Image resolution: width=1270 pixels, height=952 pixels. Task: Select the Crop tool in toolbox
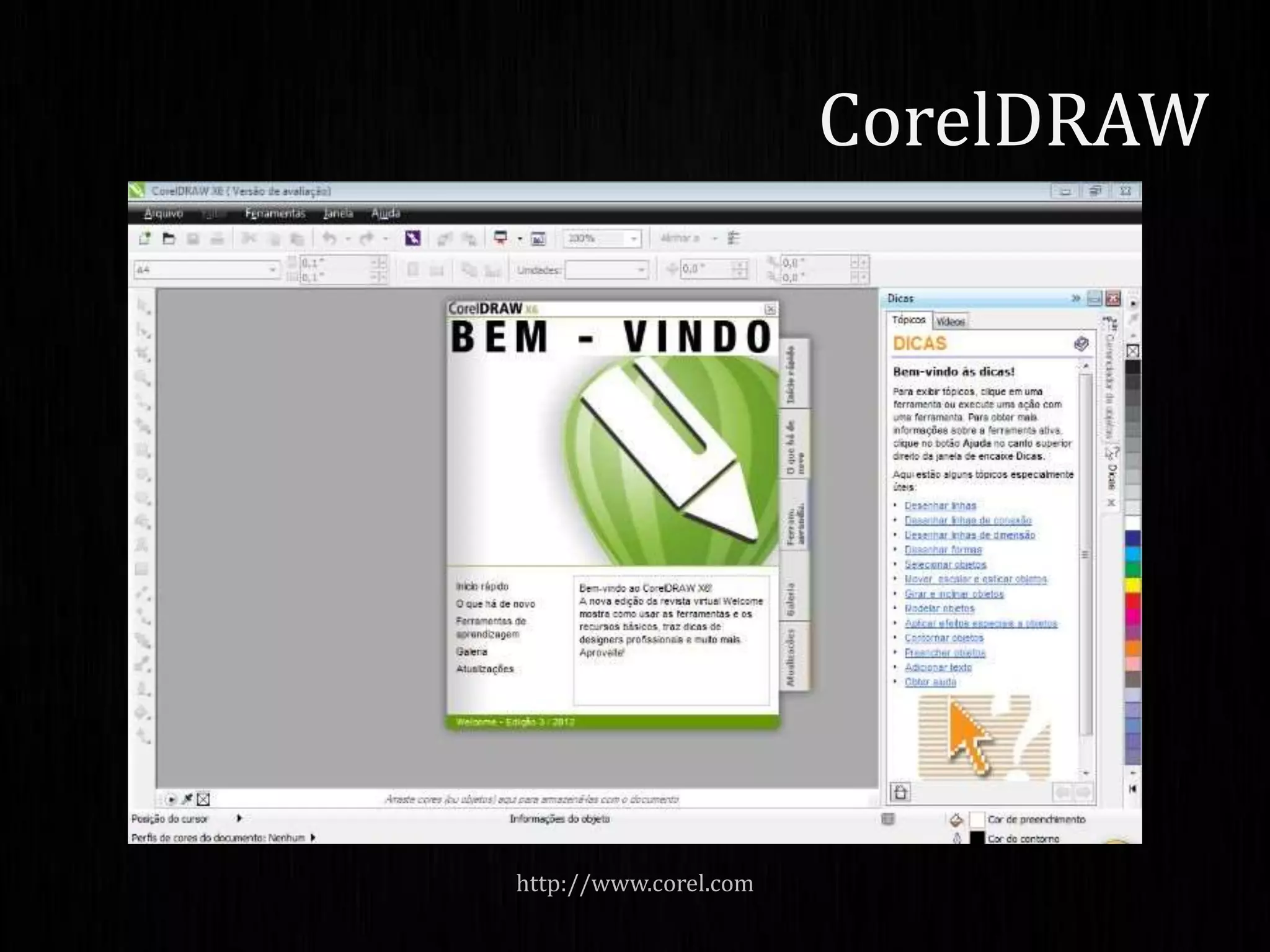(x=144, y=355)
